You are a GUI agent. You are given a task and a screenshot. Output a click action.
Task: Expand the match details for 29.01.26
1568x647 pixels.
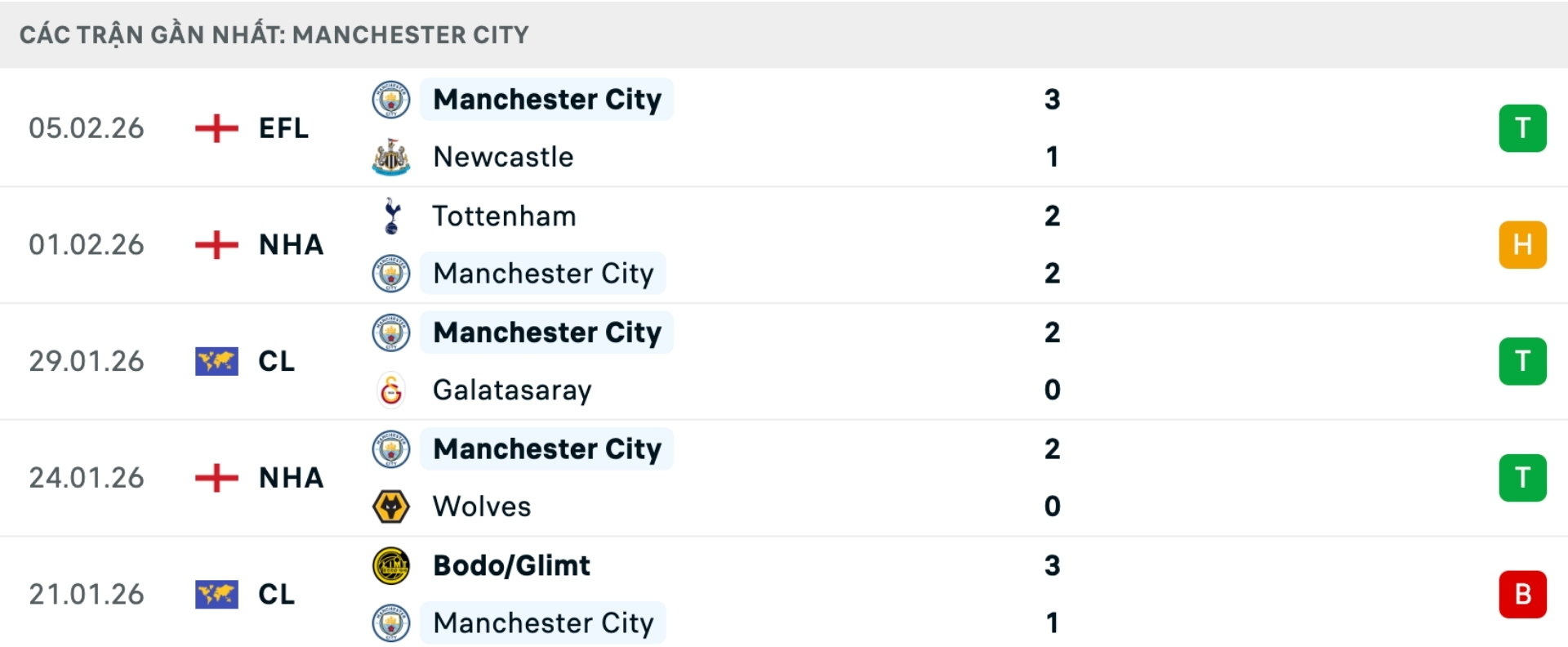click(x=784, y=361)
